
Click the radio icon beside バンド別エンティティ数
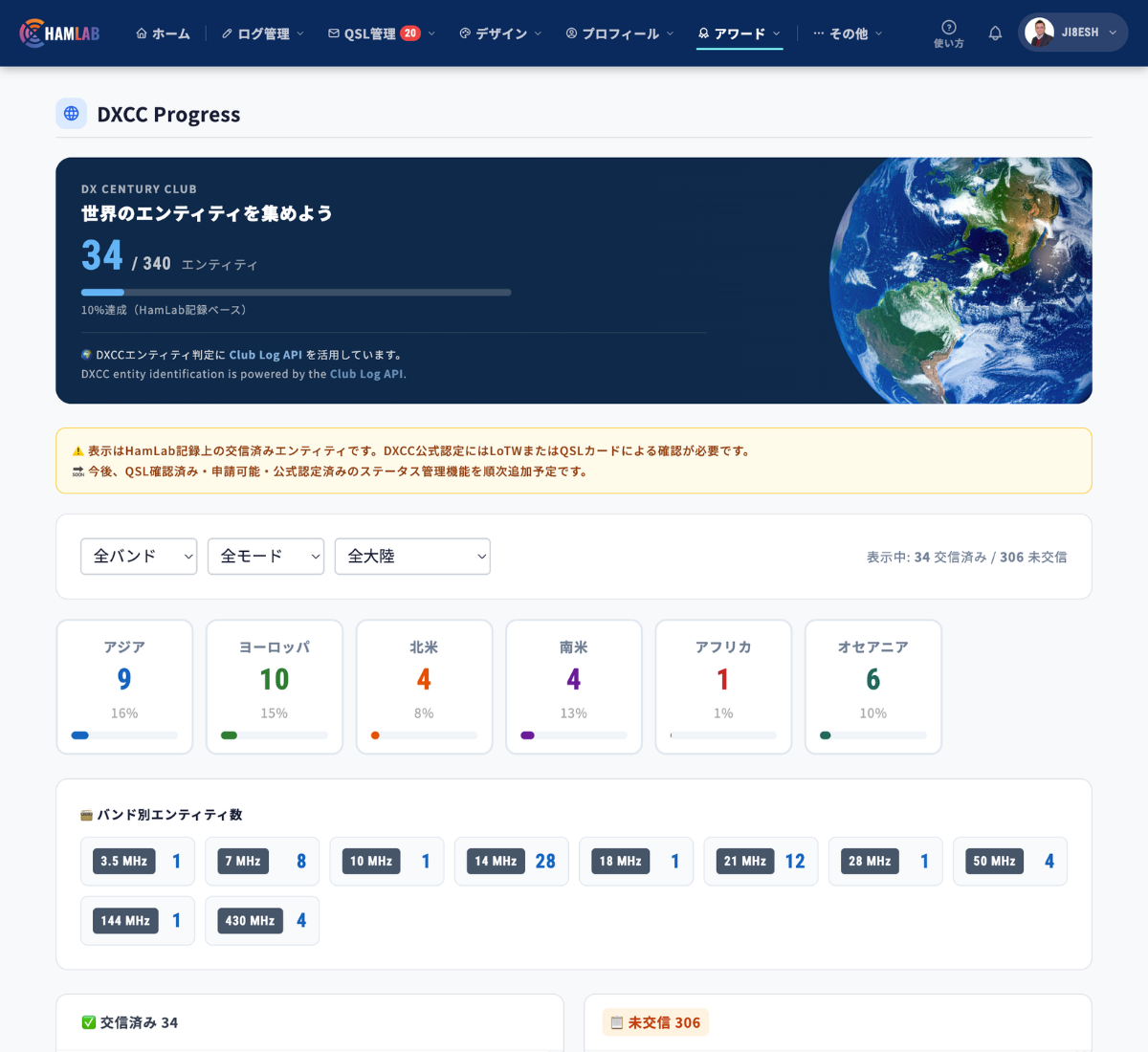86,815
